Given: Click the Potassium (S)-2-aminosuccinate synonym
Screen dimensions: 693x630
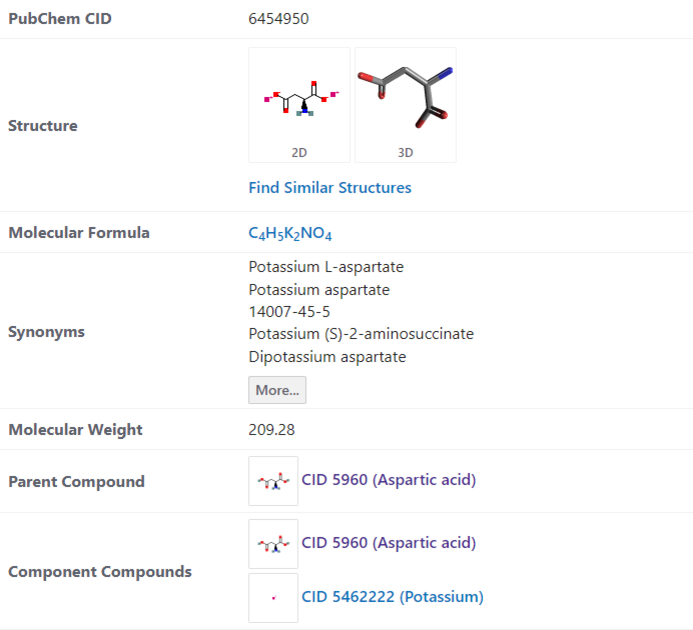Looking at the screenshot, I should 361,334.
